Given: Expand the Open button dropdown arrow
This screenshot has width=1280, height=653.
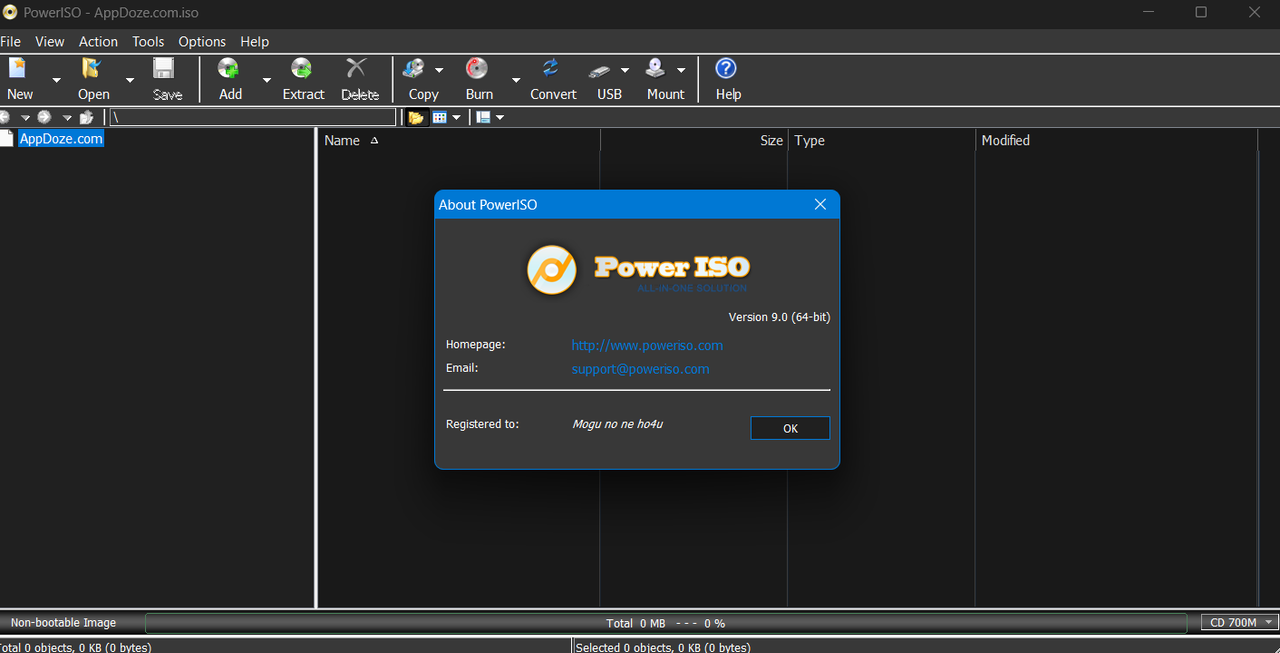Looking at the screenshot, I should point(129,80).
